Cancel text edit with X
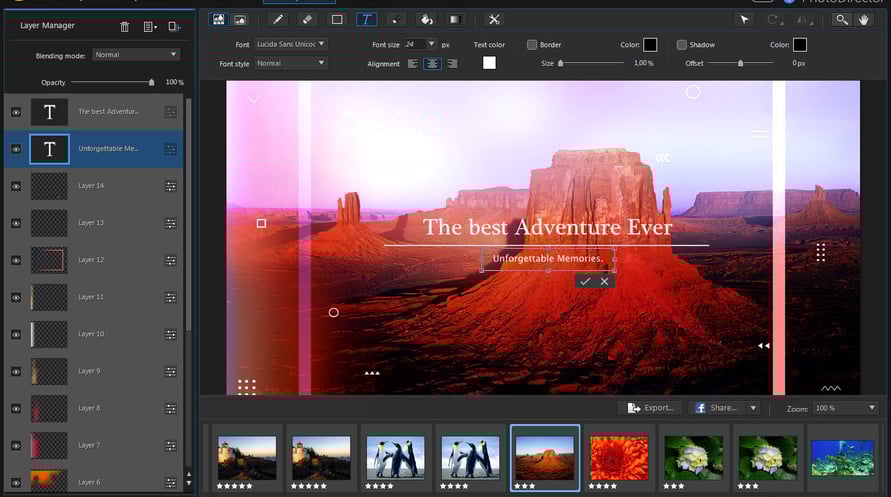 pyautogui.click(x=605, y=281)
